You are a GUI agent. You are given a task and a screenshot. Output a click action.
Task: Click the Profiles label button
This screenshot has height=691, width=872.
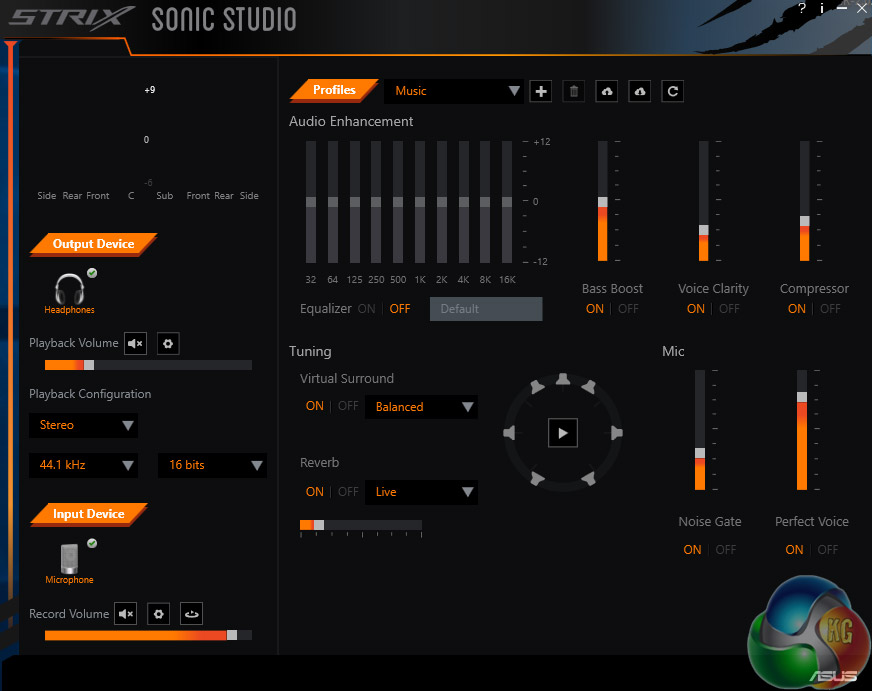coord(334,90)
